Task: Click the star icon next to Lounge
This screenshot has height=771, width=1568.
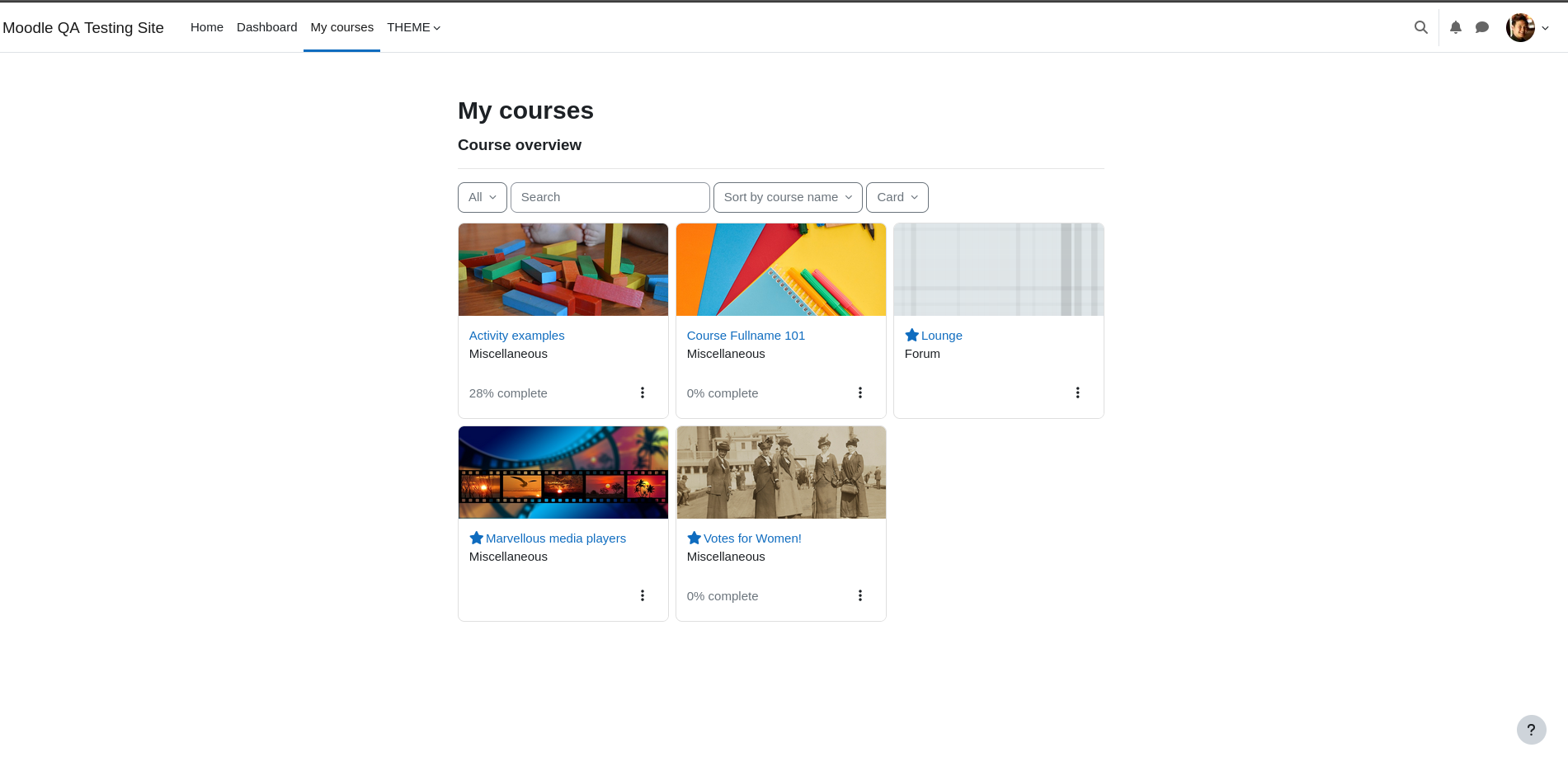Action: (x=911, y=335)
